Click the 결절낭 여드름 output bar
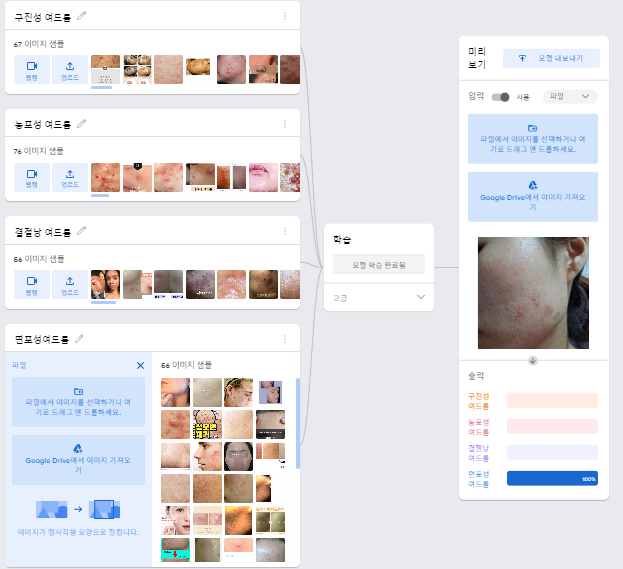623x569 pixels. click(x=552, y=452)
